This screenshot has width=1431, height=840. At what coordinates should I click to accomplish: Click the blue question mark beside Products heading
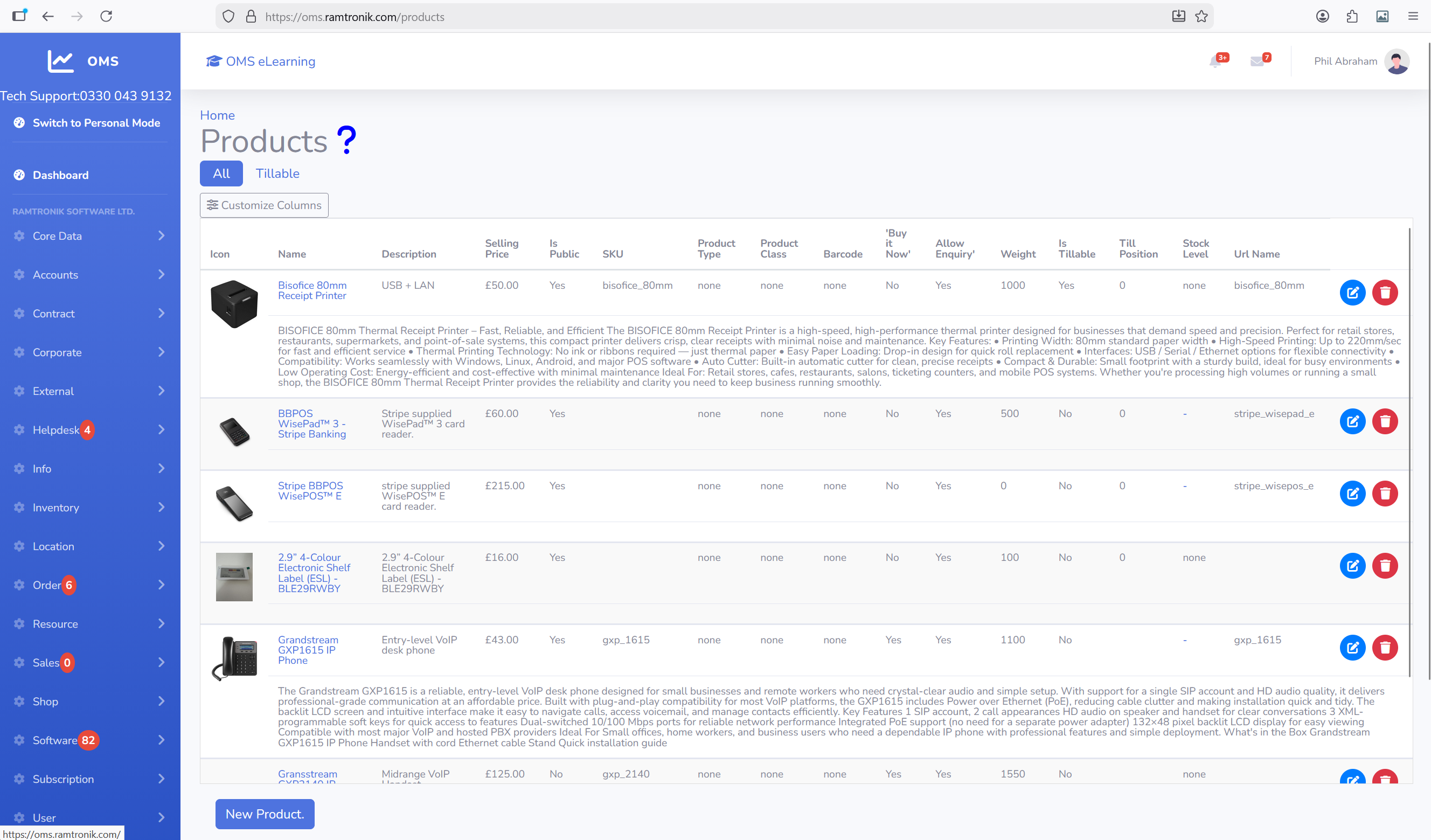point(345,139)
